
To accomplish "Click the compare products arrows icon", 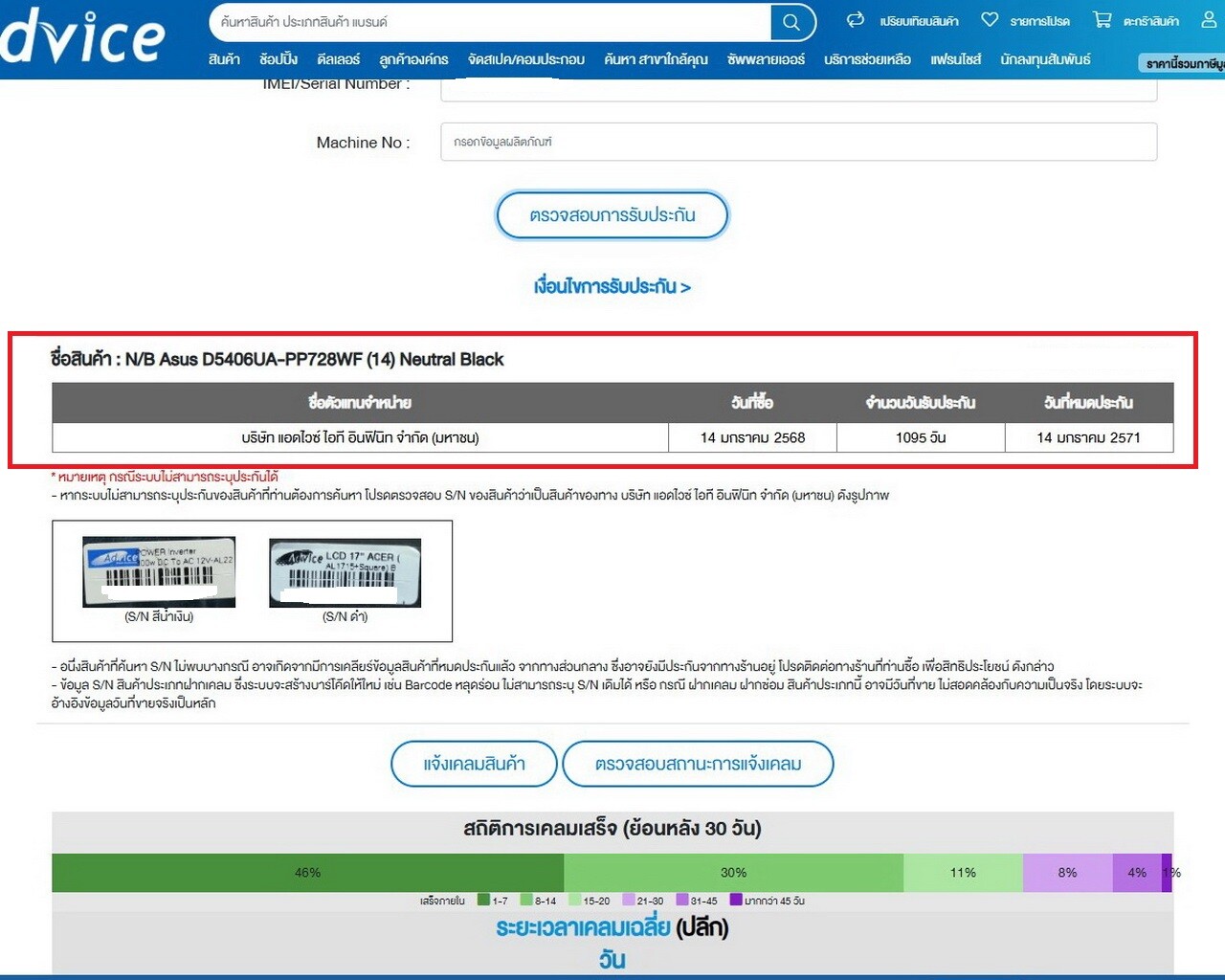I will click(856, 19).
